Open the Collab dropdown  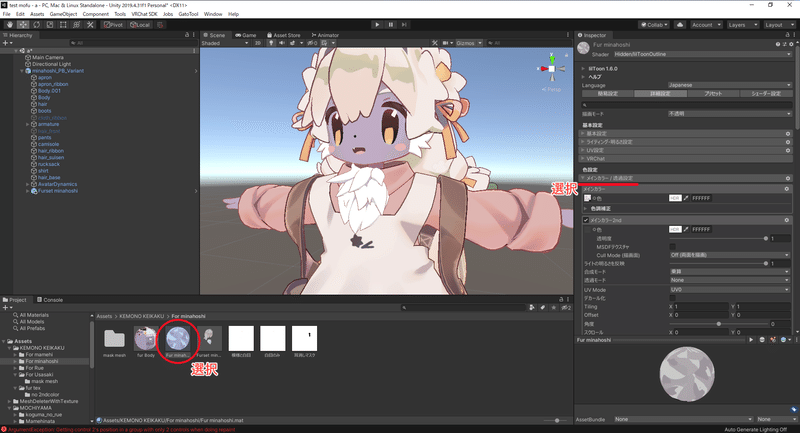(654, 24)
